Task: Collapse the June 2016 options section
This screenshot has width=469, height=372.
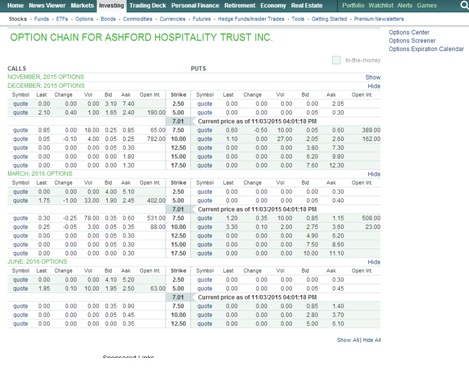Action: pyautogui.click(x=374, y=262)
